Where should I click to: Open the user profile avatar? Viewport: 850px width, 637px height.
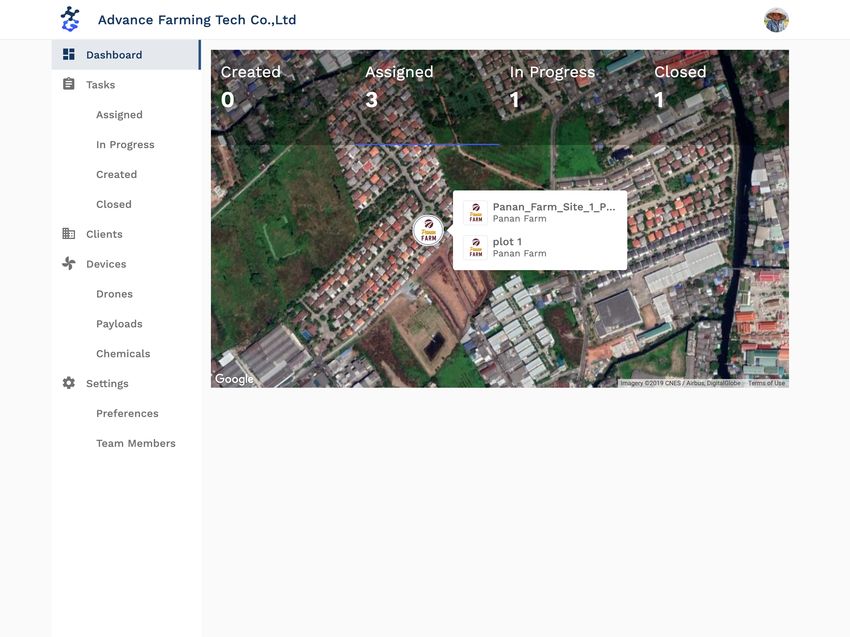coord(776,20)
